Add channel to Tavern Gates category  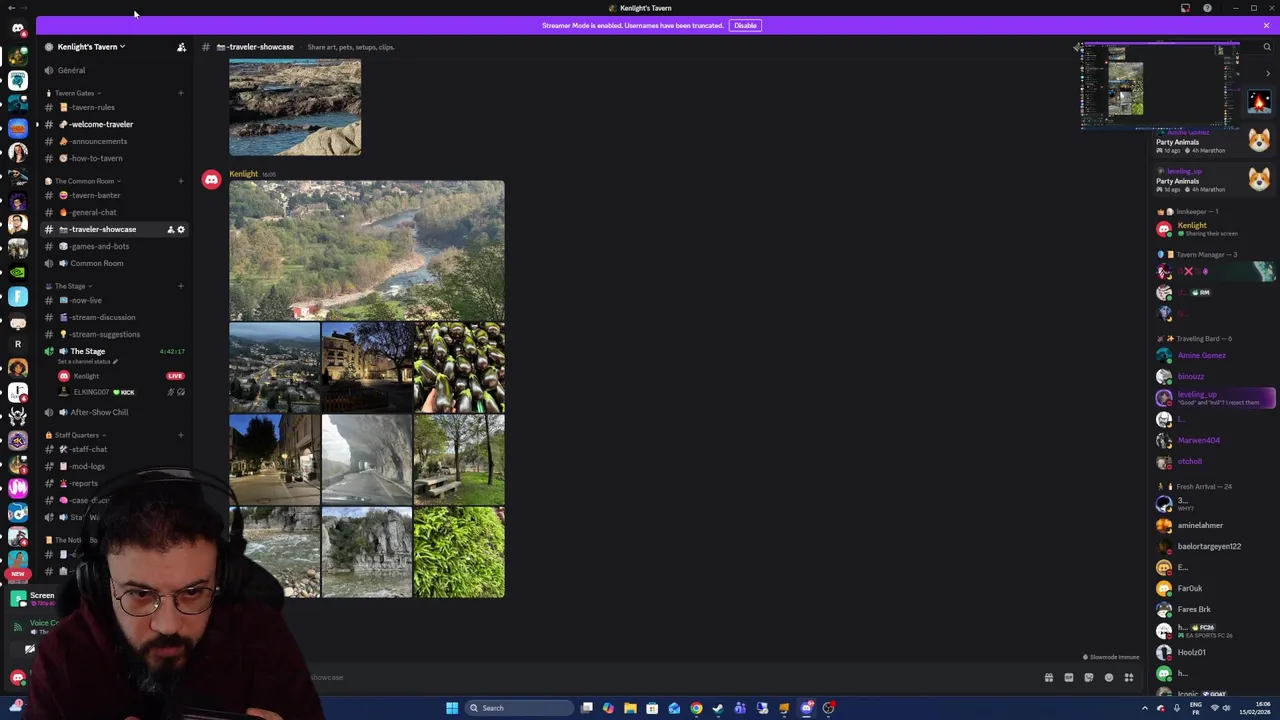[x=181, y=93]
